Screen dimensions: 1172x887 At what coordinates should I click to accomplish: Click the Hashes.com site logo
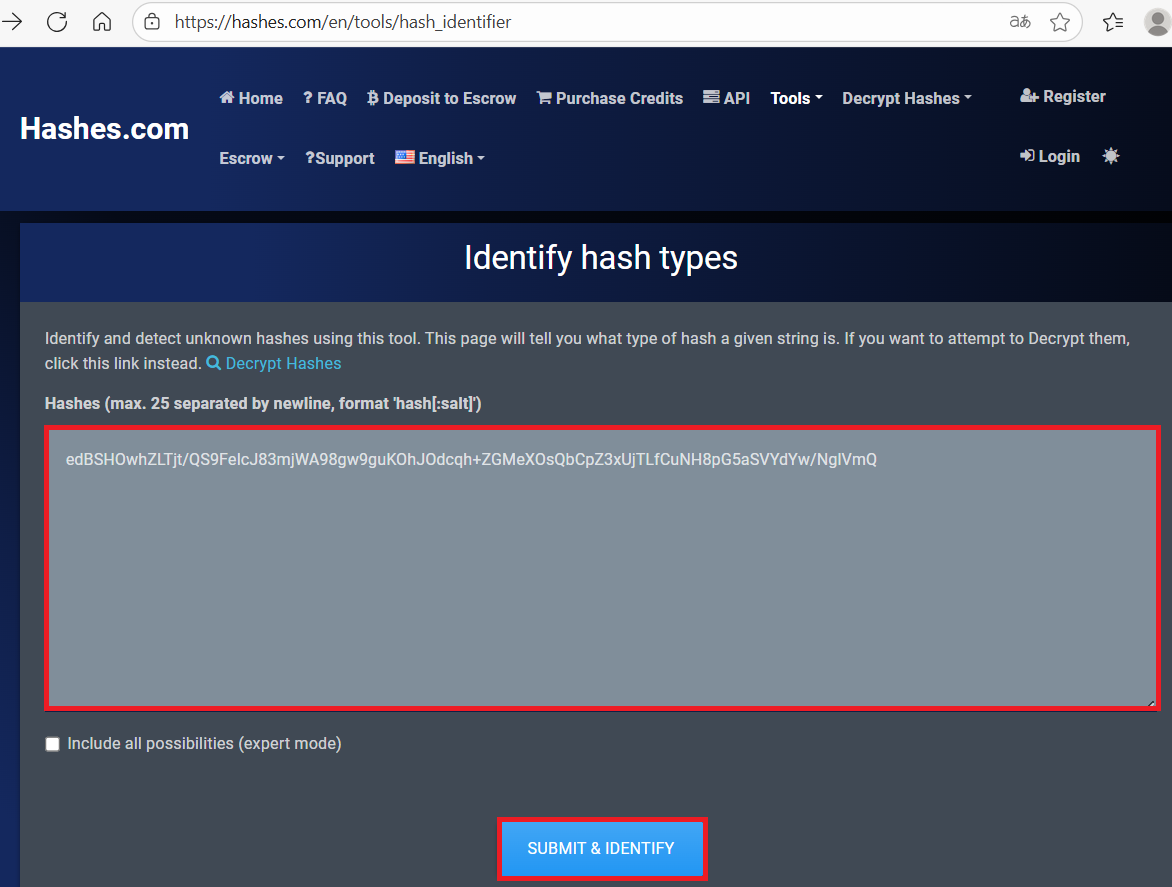[x=104, y=128]
